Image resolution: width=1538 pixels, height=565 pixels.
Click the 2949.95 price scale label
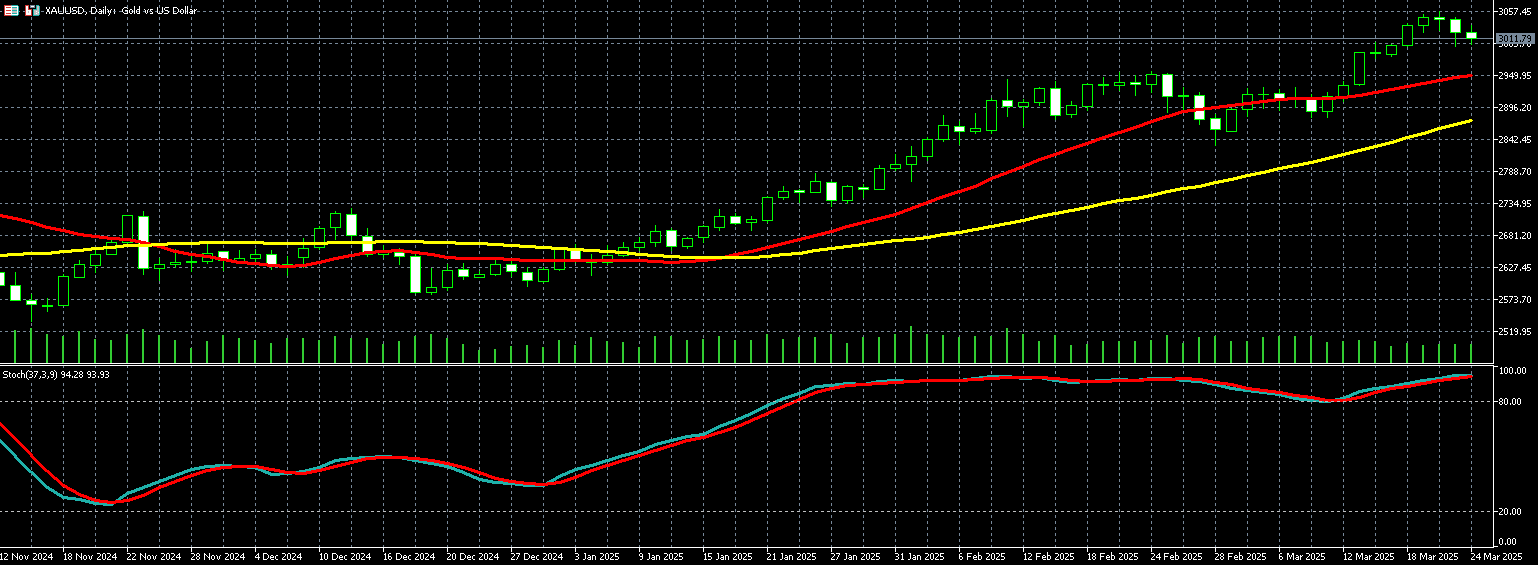click(x=1515, y=76)
